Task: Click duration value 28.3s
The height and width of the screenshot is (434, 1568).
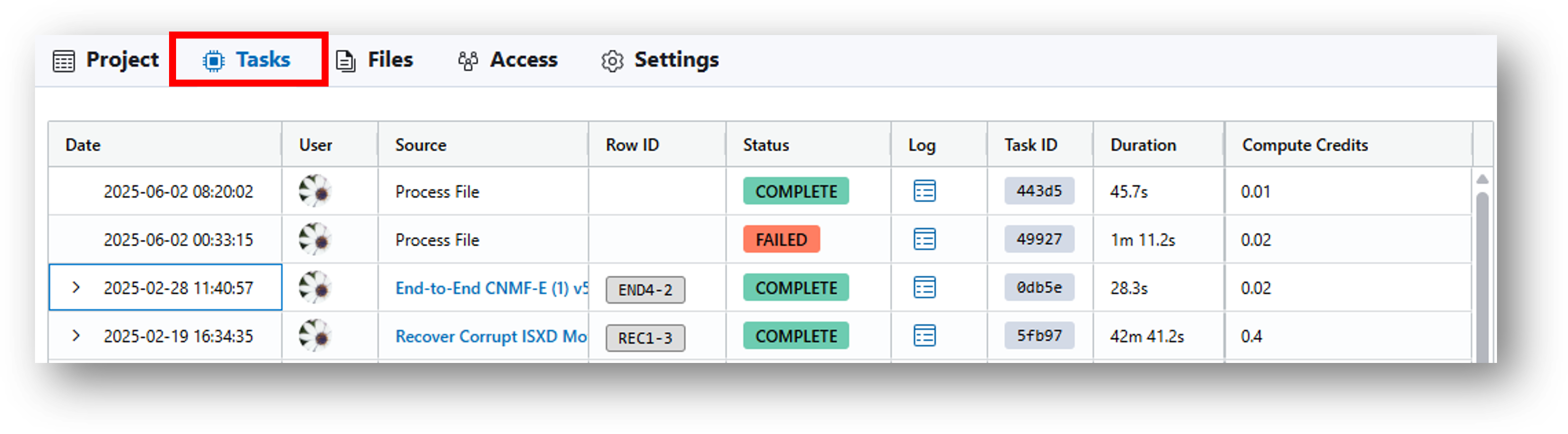Action: pos(1128,288)
